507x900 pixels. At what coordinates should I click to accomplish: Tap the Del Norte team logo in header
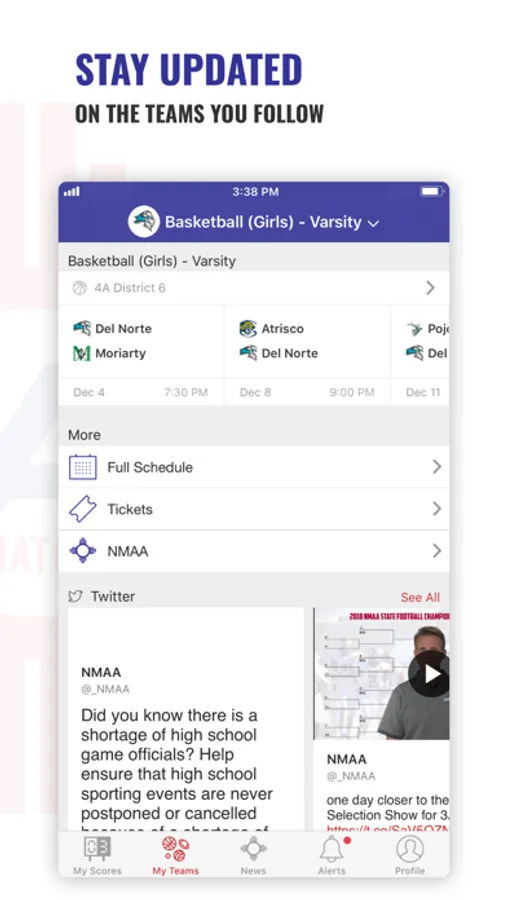144,222
